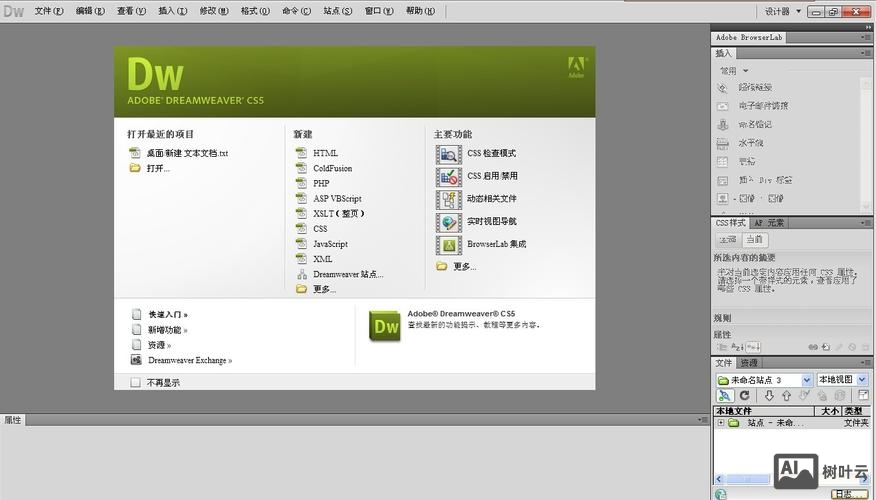Open the 编辑(E) menu
This screenshot has width=876, height=500.
[90, 11]
